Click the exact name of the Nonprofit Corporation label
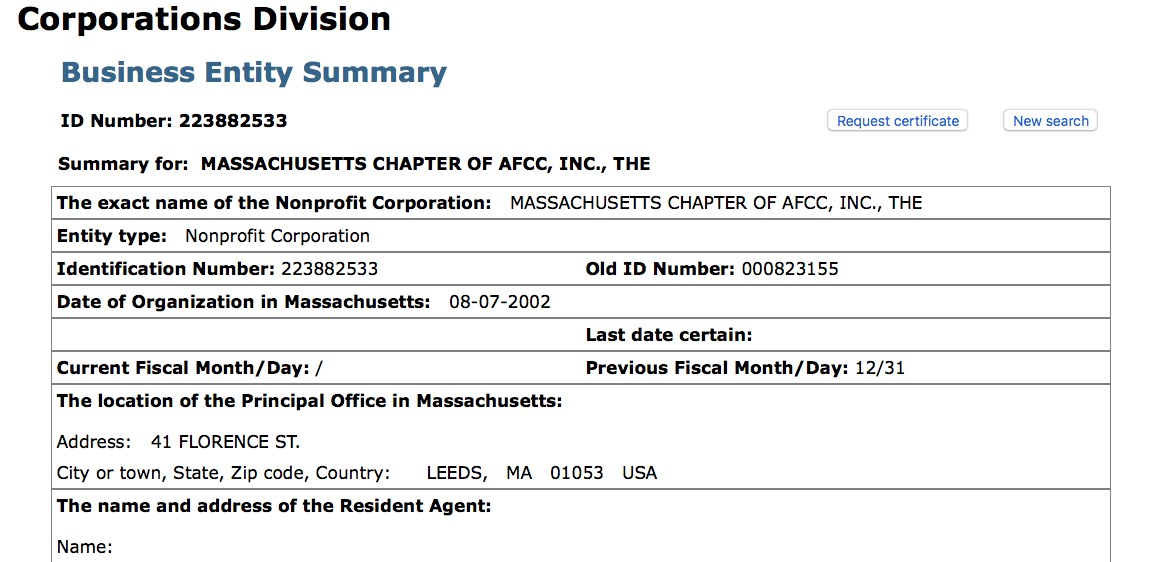This screenshot has width=1173, height=562. [274, 203]
